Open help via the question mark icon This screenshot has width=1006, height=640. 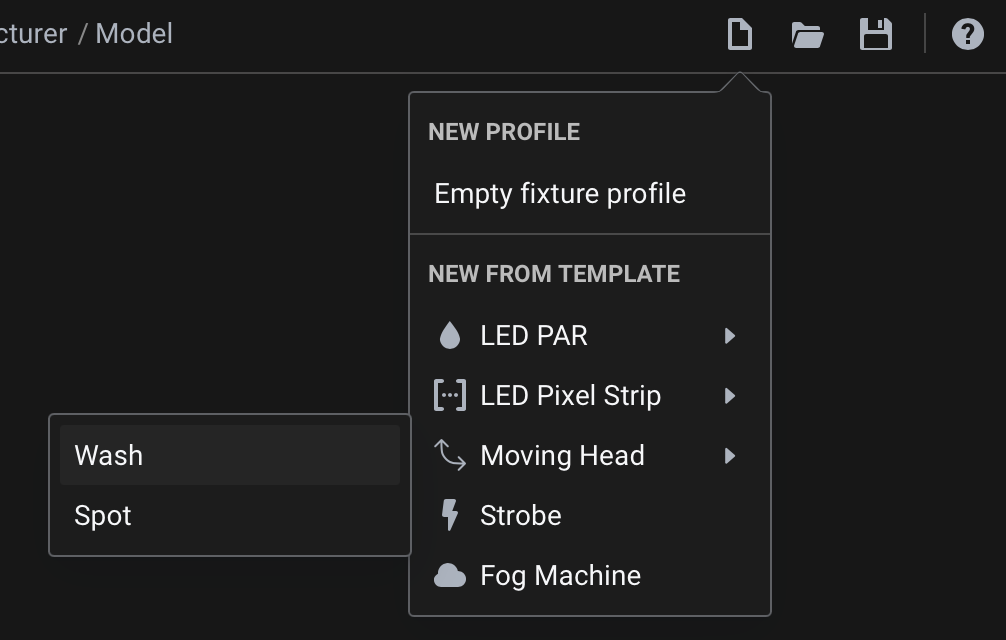coord(968,34)
